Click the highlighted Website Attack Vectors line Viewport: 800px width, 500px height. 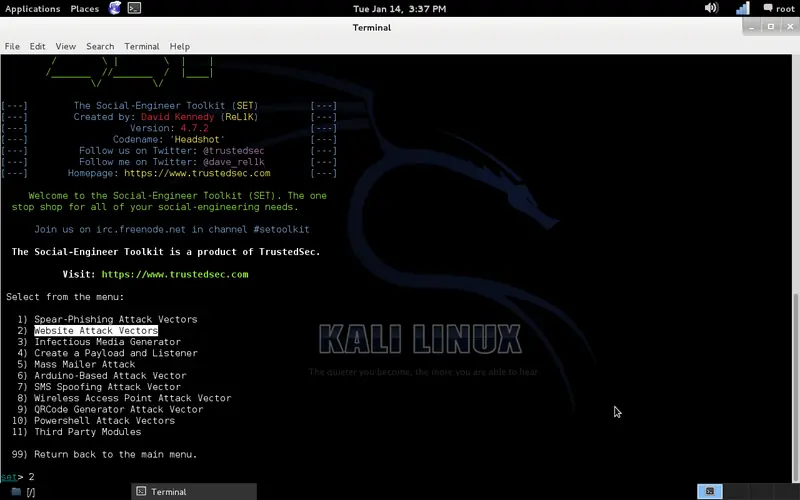[x=96, y=331]
